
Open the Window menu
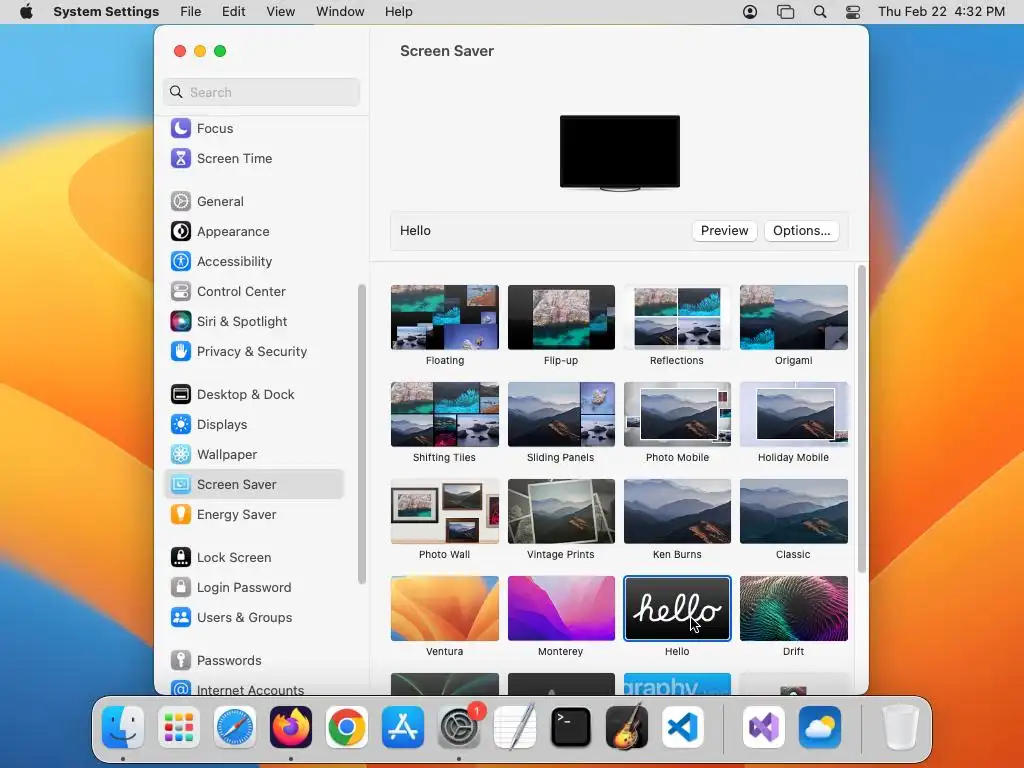pyautogui.click(x=340, y=12)
